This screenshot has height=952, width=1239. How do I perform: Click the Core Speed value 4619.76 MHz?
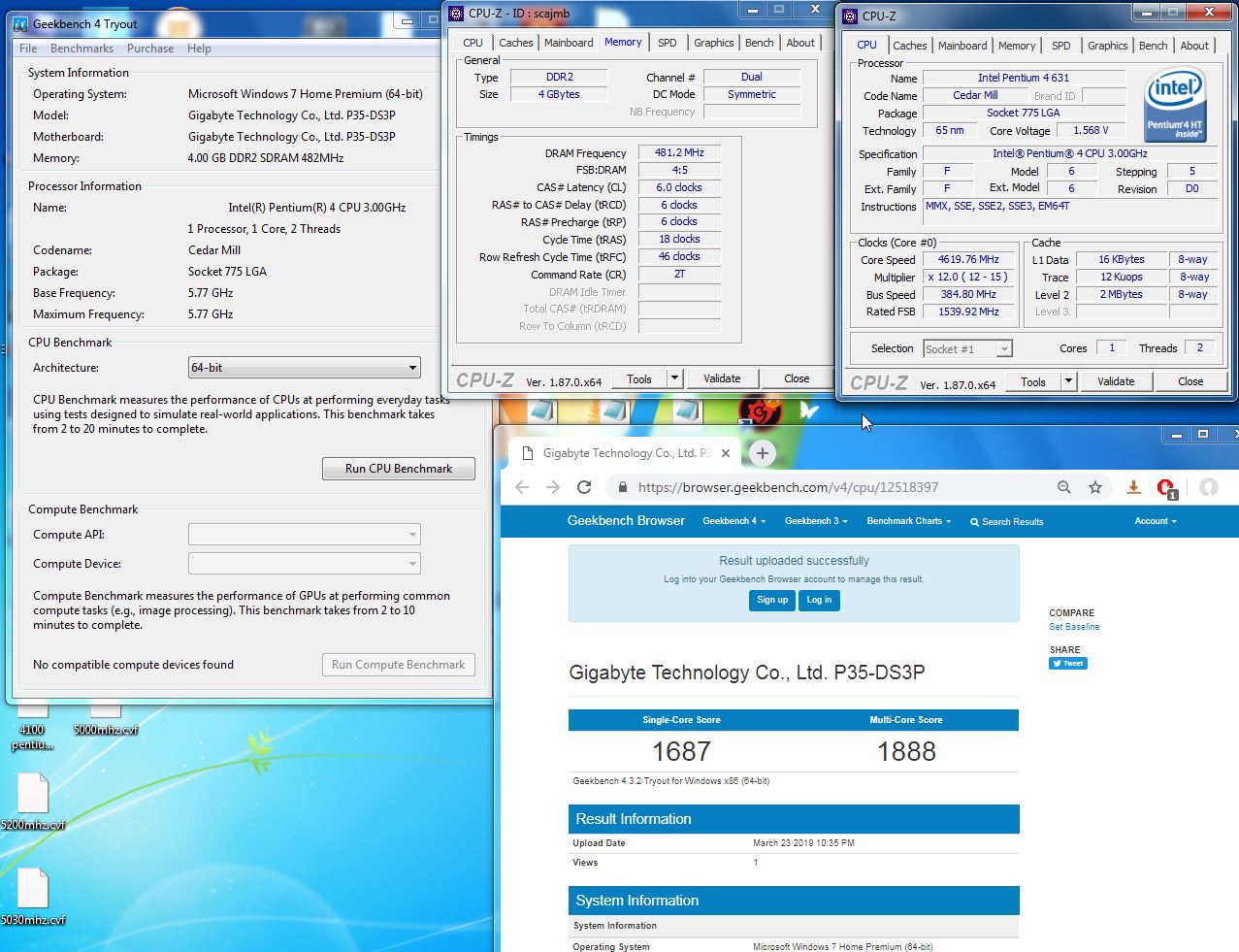click(968, 259)
